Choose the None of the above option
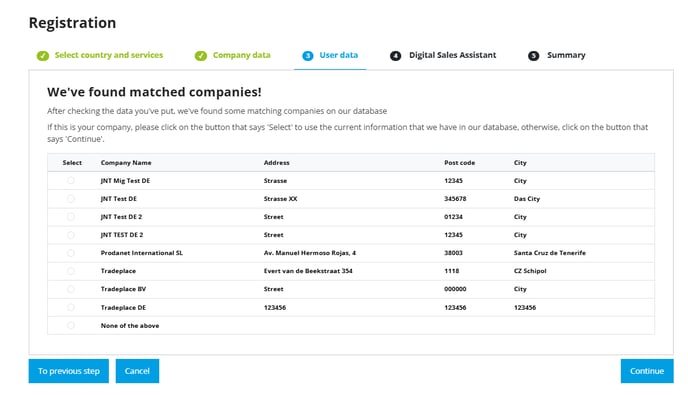 [71, 325]
